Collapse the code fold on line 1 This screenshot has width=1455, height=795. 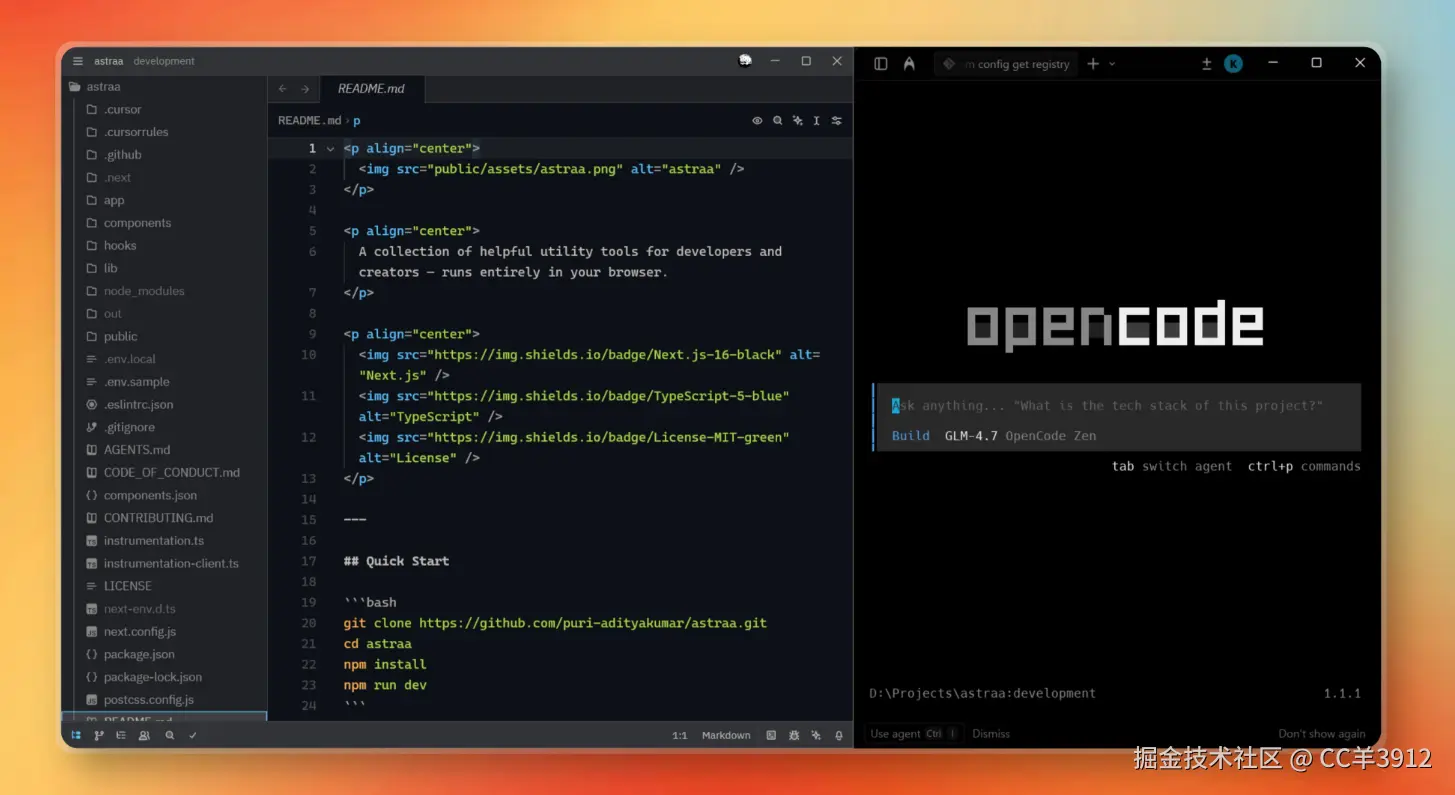pyautogui.click(x=330, y=148)
